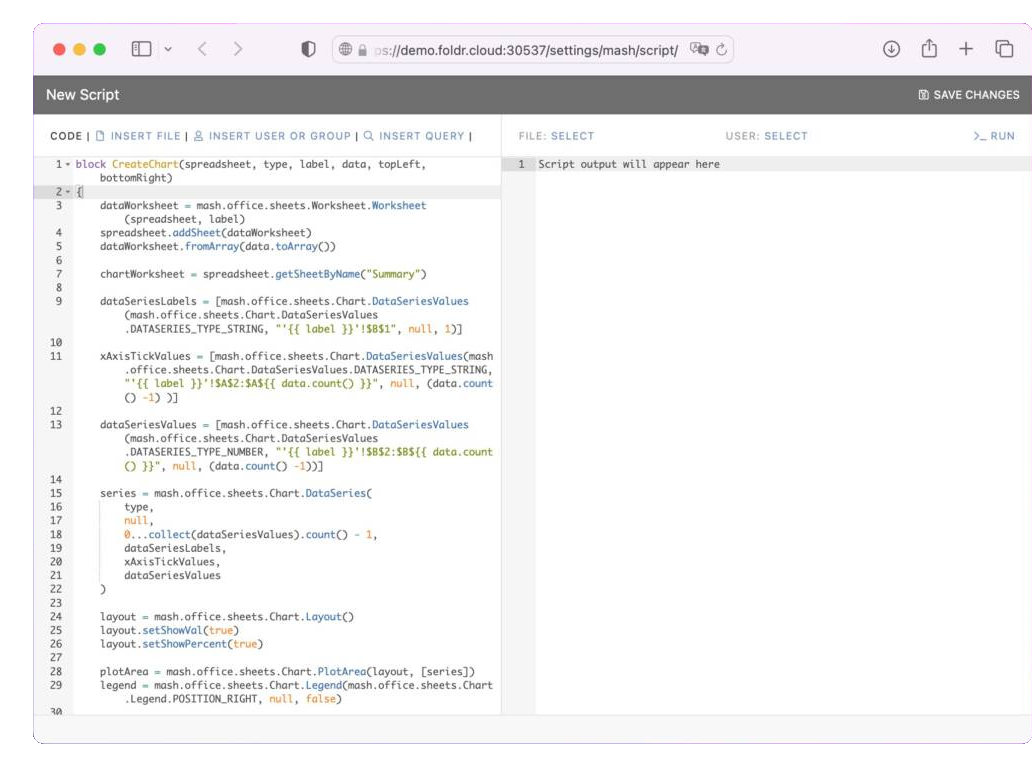This screenshot has width=1032, height=774.
Task: Click the Script output will appear here text
Action: coord(629,164)
